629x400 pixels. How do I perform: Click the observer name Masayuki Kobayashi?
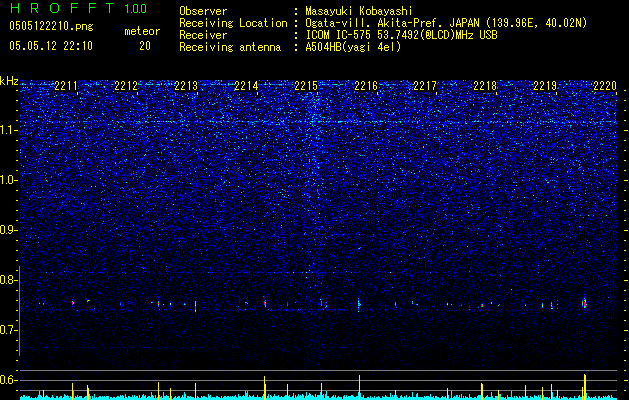coord(358,11)
